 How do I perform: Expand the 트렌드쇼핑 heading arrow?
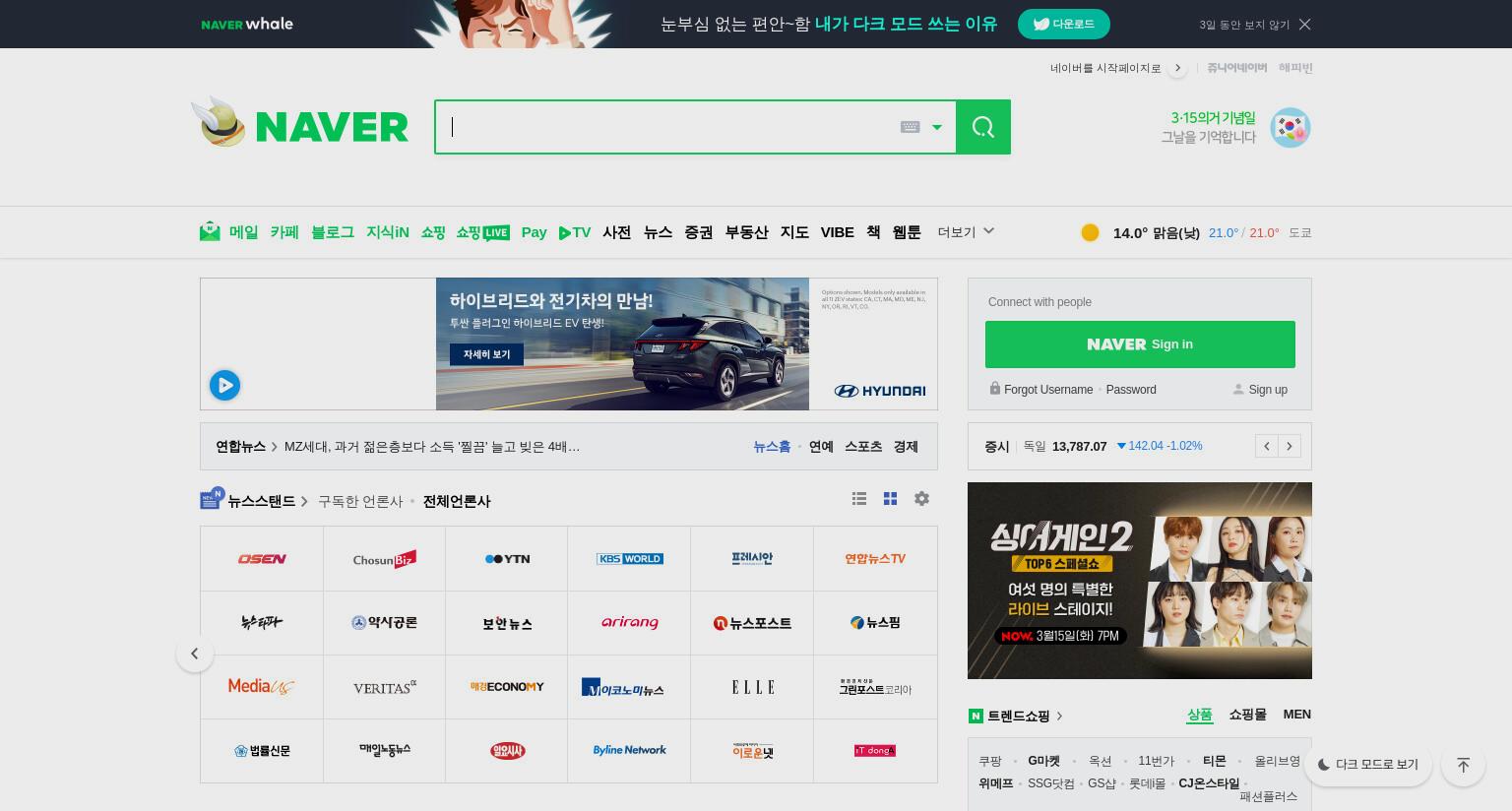click(1059, 716)
